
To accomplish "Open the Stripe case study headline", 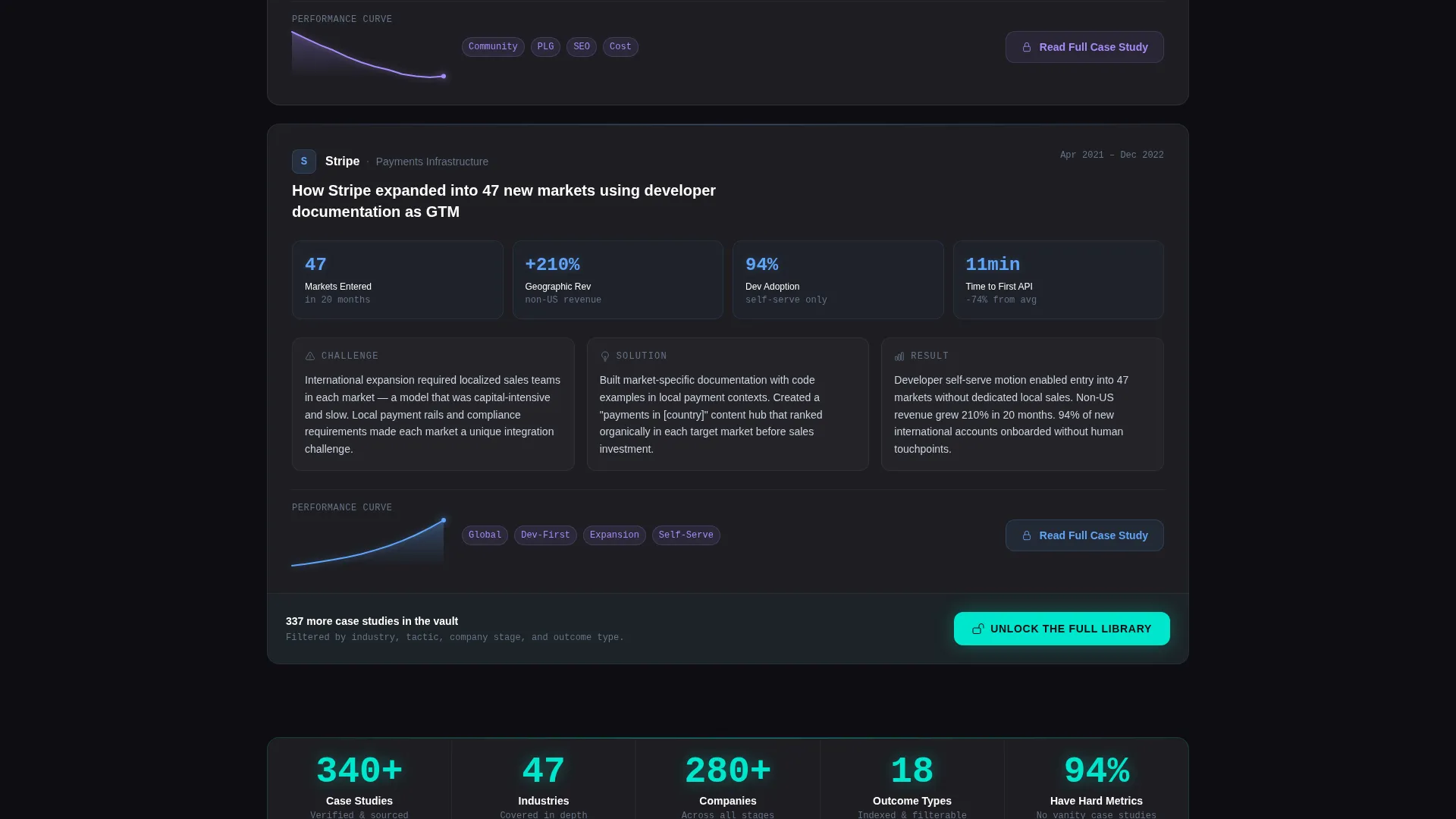I will [504, 201].
